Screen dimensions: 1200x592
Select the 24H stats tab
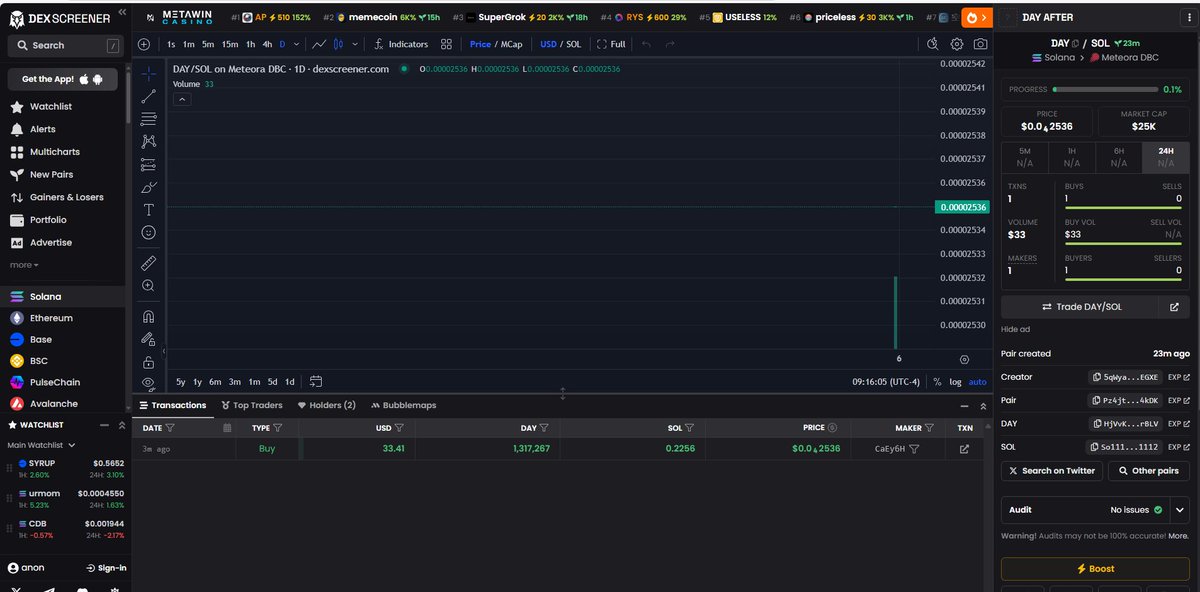click(x=1166, y=156)
